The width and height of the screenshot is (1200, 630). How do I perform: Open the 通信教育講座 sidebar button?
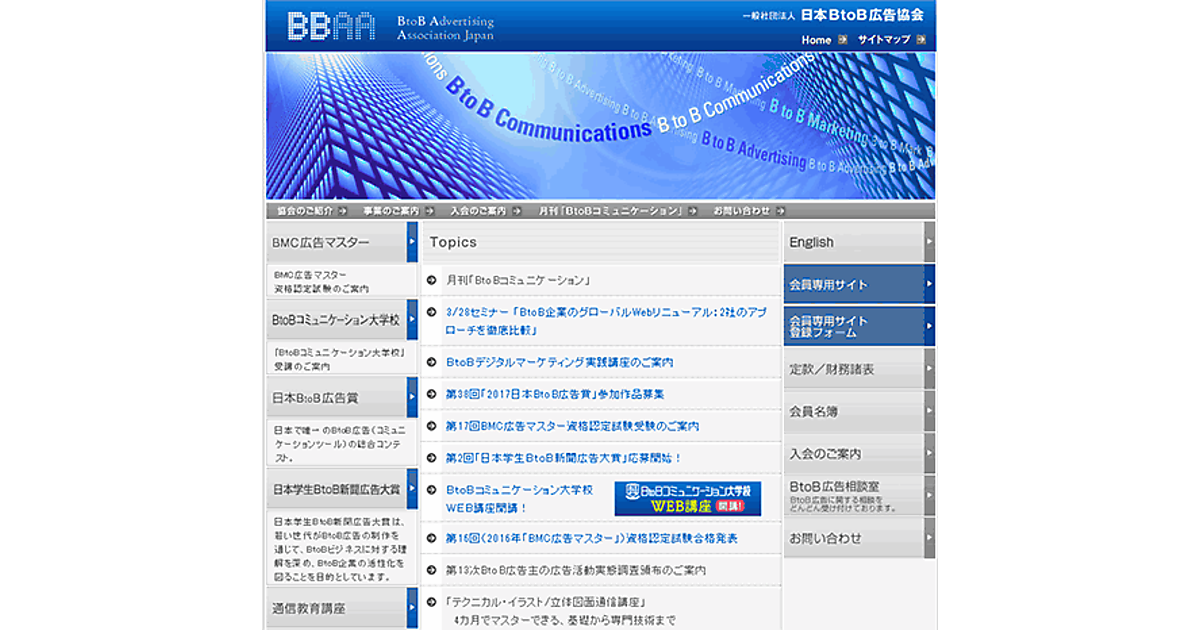click(x=342, y=608)
